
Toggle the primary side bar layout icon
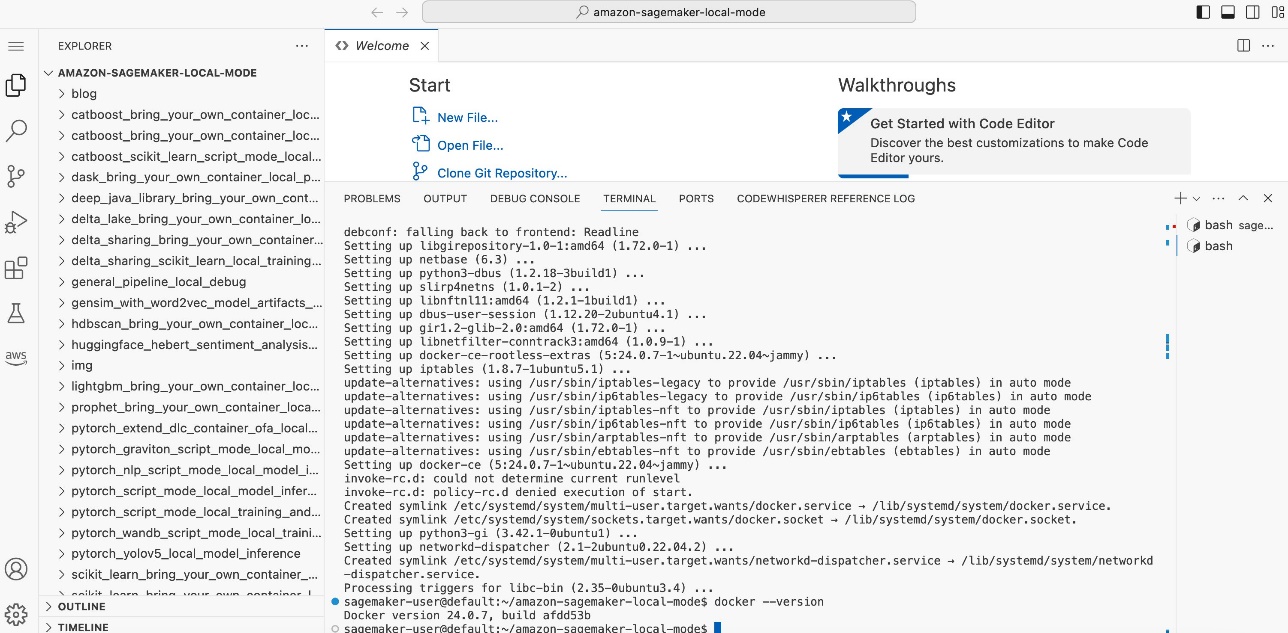click(x=1203, y=13)
